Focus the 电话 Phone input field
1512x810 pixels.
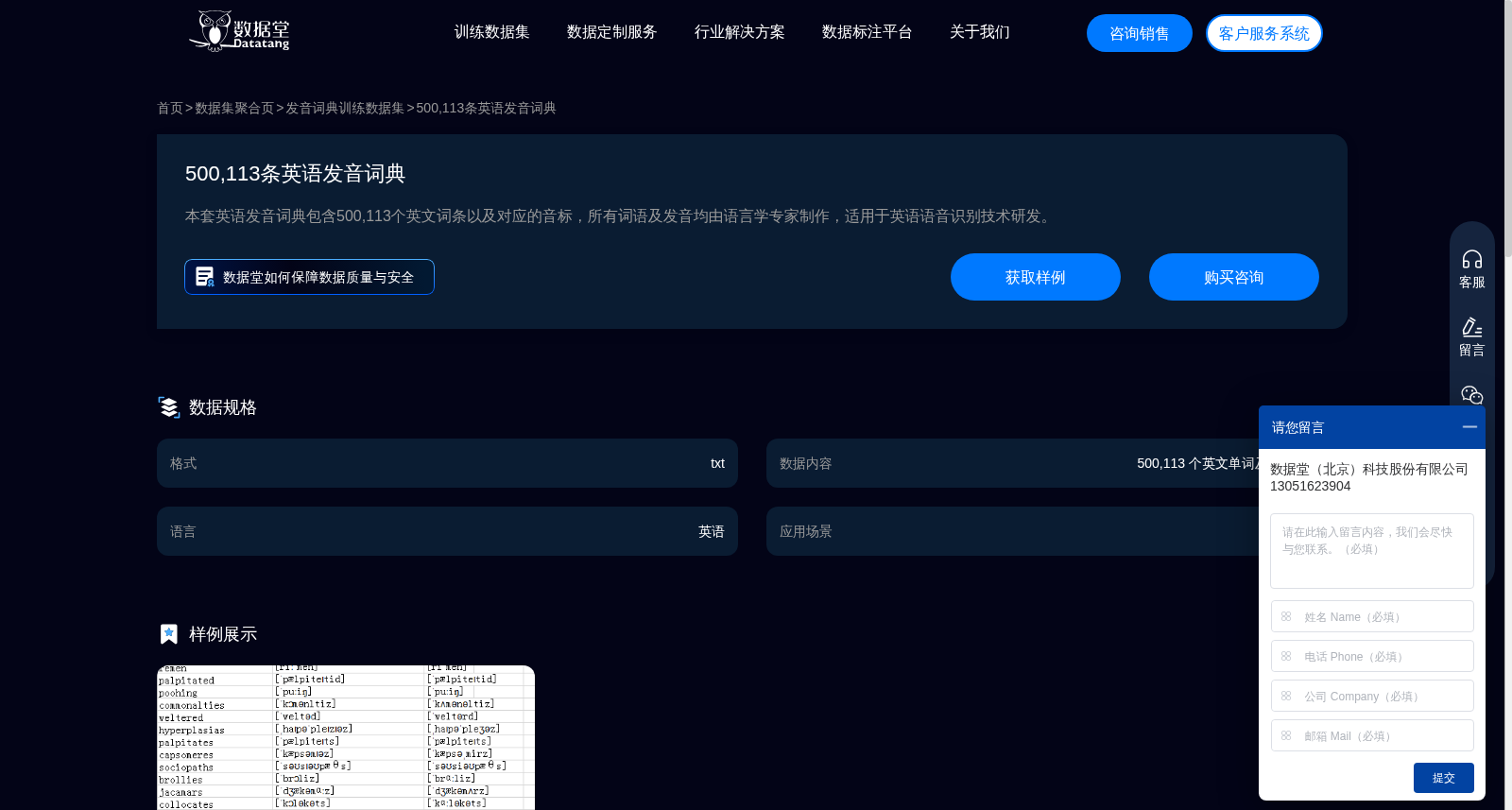pos(1372,656)
